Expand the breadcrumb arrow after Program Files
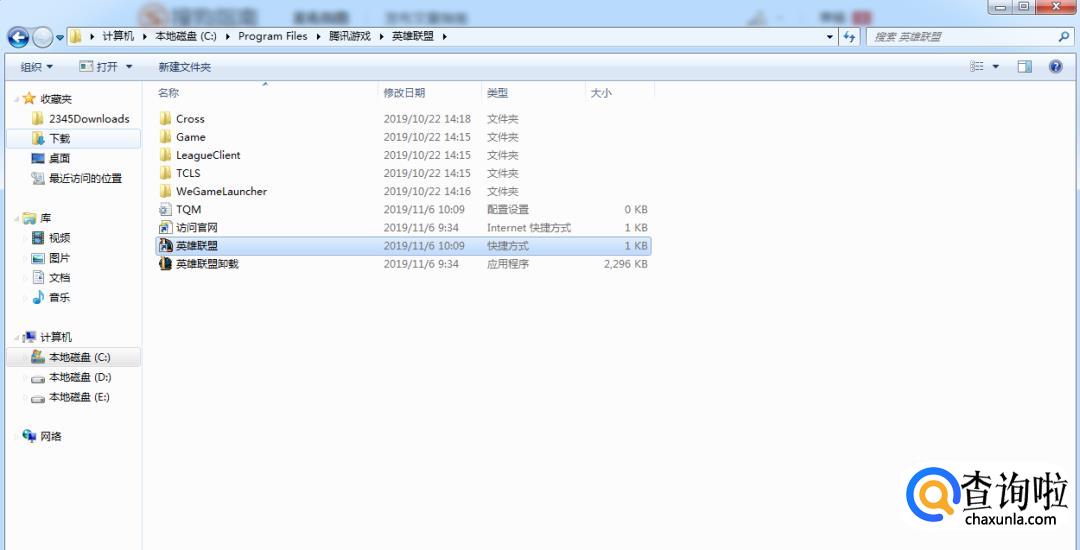The image size is (1080, 550). click(318, 36)
